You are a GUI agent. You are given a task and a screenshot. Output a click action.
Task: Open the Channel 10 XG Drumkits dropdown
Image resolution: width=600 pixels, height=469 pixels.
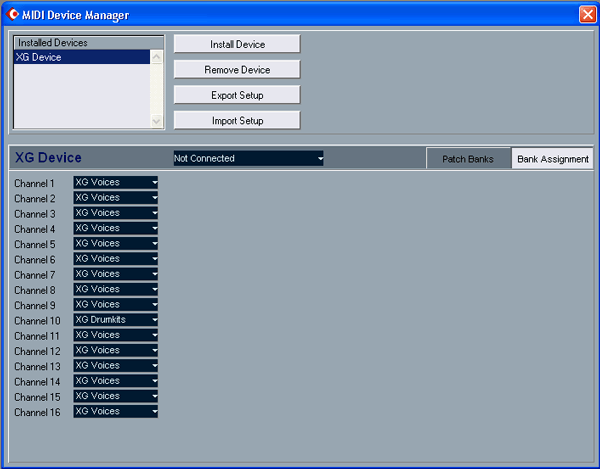point(116,320)
